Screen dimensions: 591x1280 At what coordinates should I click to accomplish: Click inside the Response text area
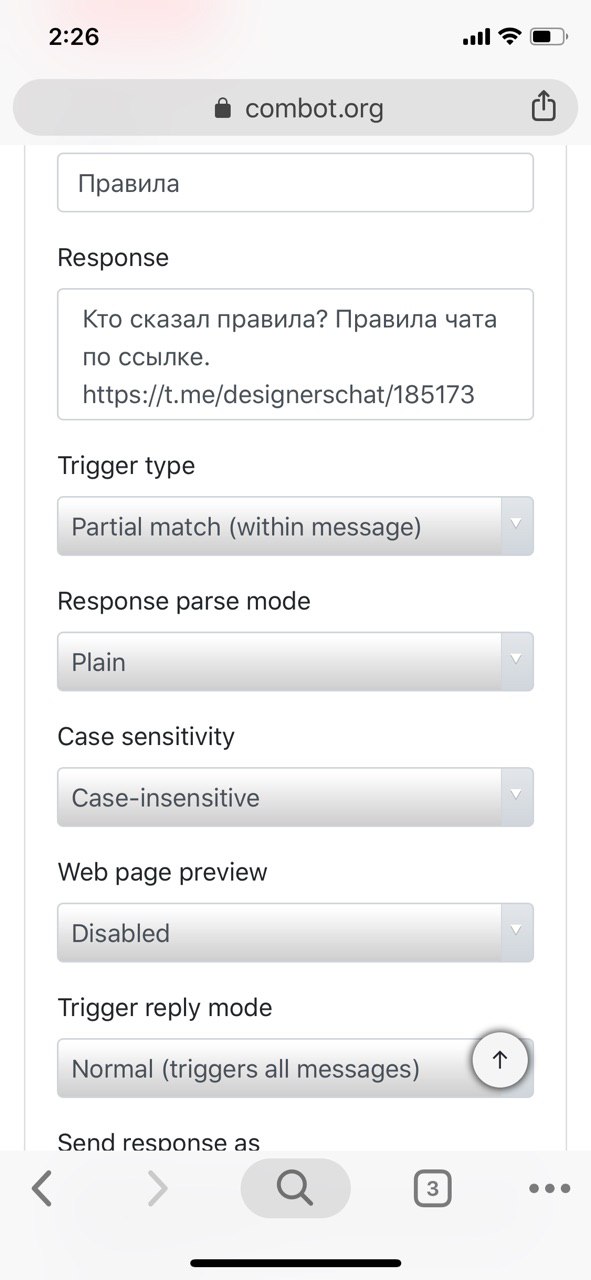tap(295, 354)
